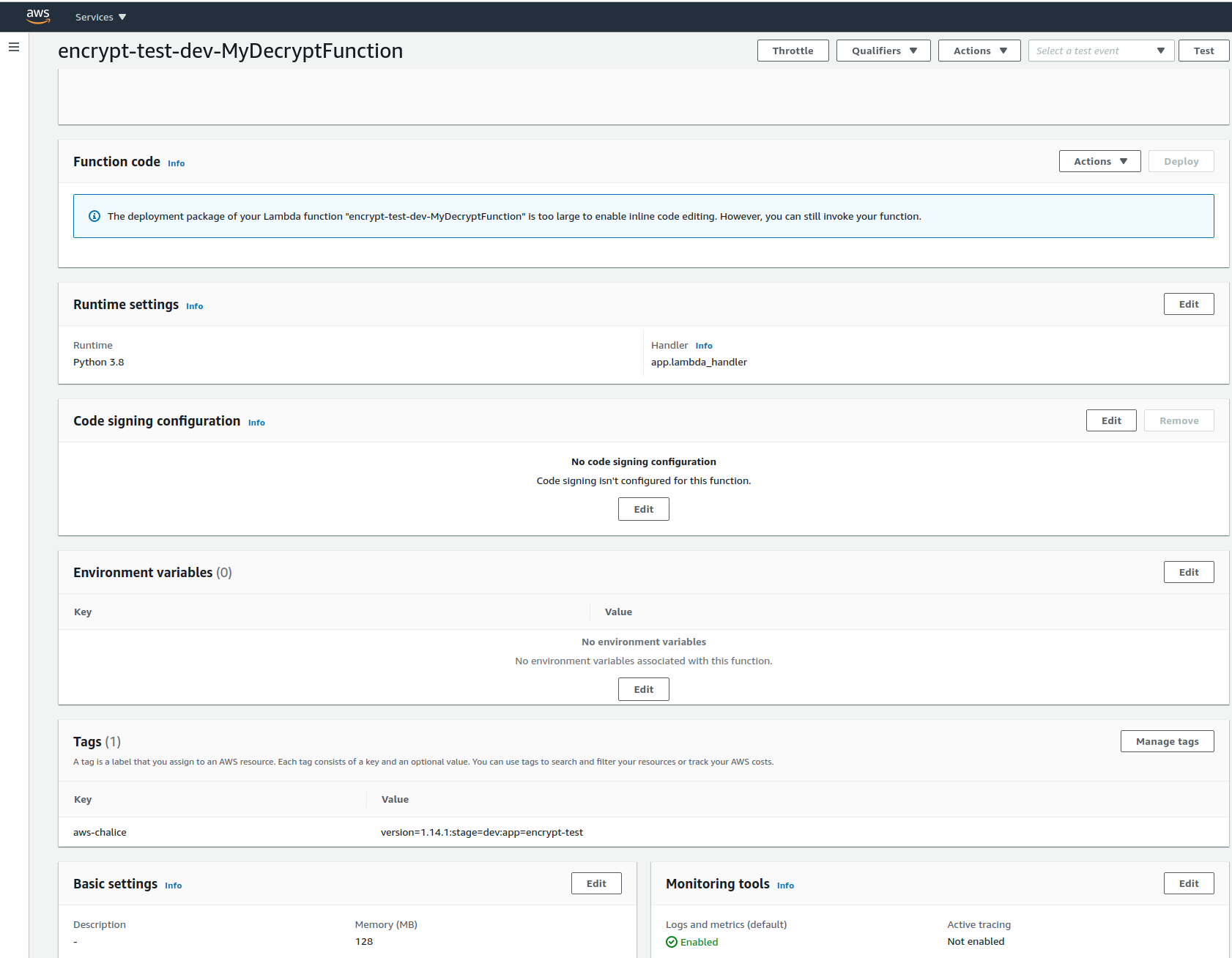Open Info link next to Monitoring tools
1232x958 pixels.
pos(785,885)
